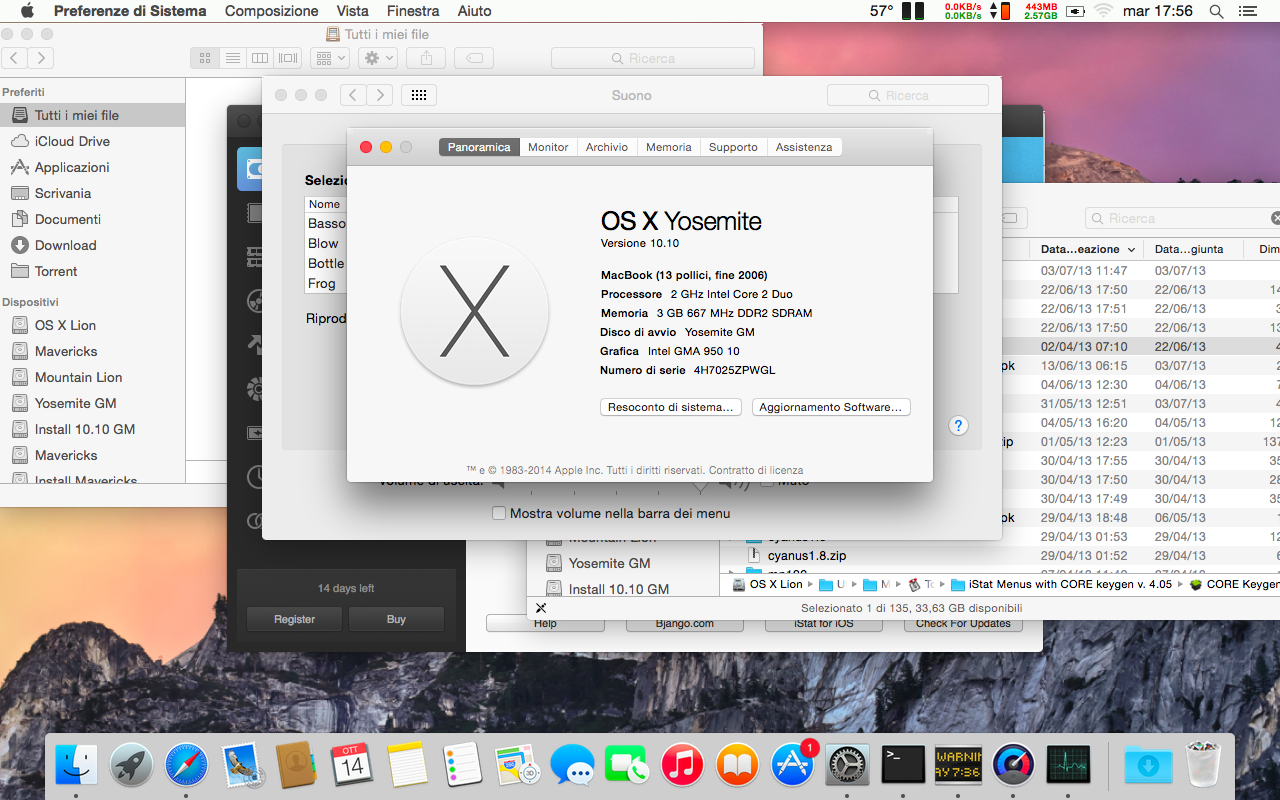Click Spotlight magnifier in menu bar

[1216, 11]
